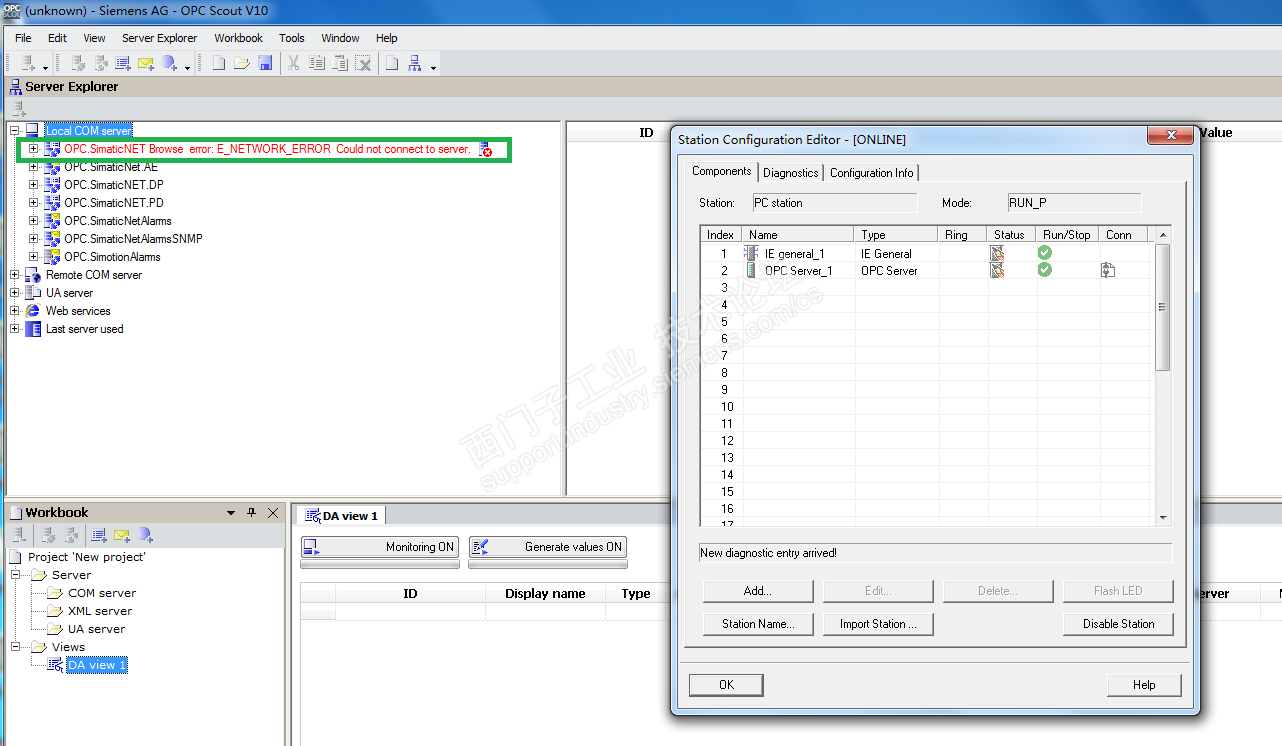Confirm the dialog with OK
Screen dimensions: 1282x746
point(726,685)
